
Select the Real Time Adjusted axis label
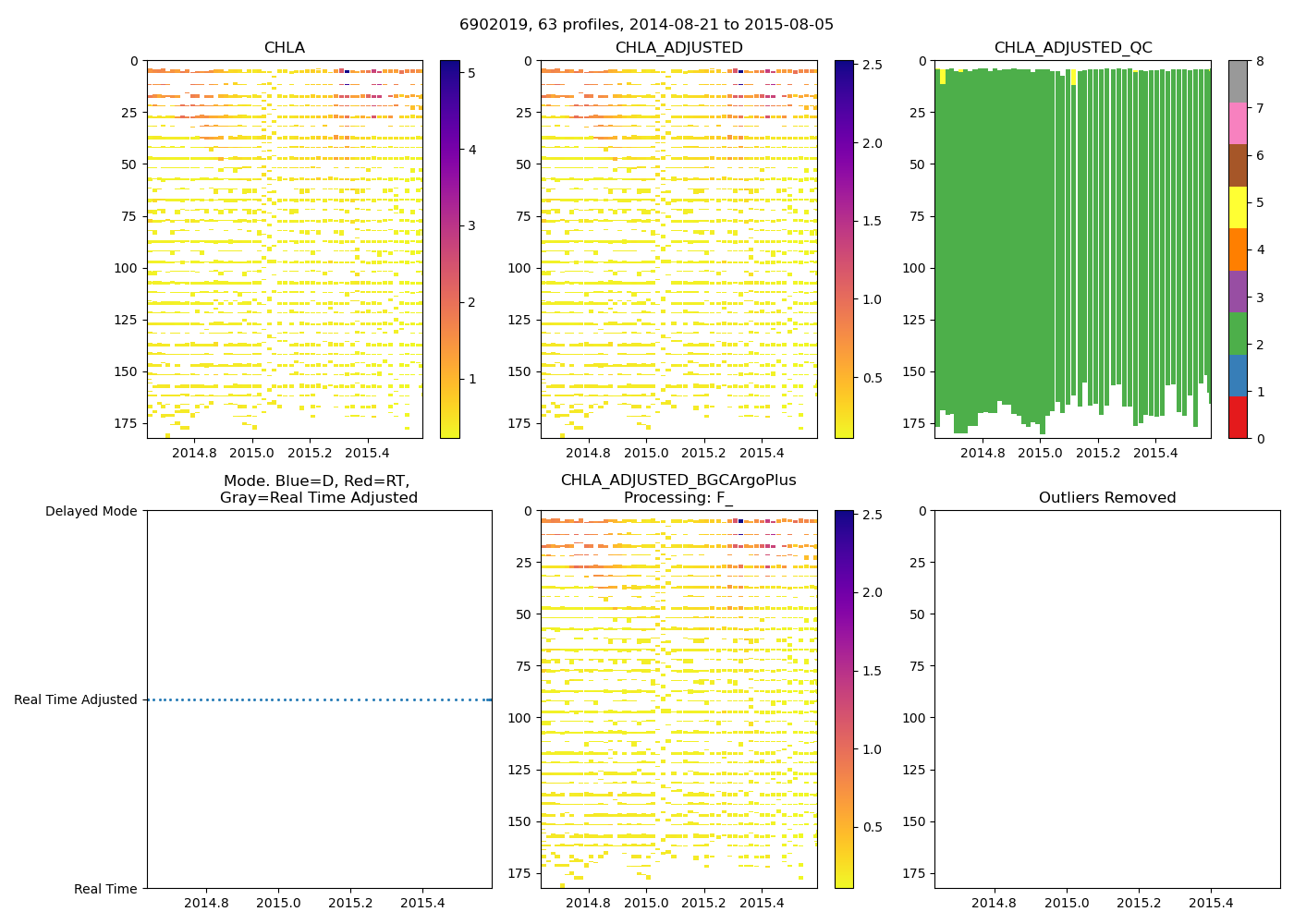point(76,700)
